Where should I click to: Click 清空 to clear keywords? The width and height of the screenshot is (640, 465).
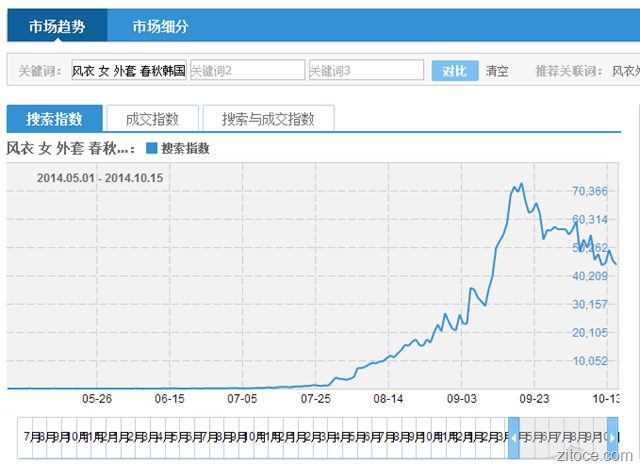[497, 71]
